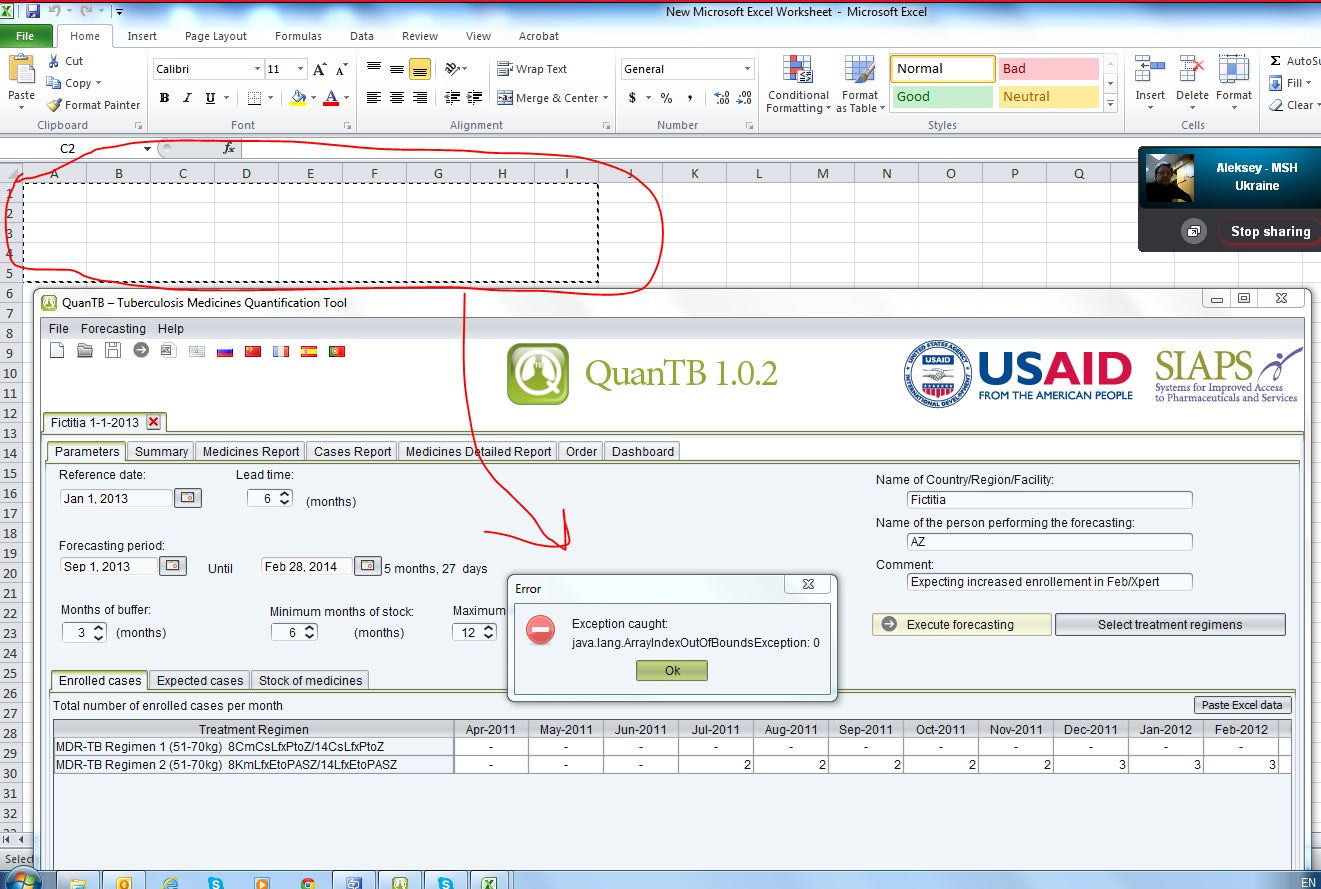The height and width of the screenshot is (889, 1321).
Task: Toggle Bold formatting in Excel
Action: click(164, 98)
